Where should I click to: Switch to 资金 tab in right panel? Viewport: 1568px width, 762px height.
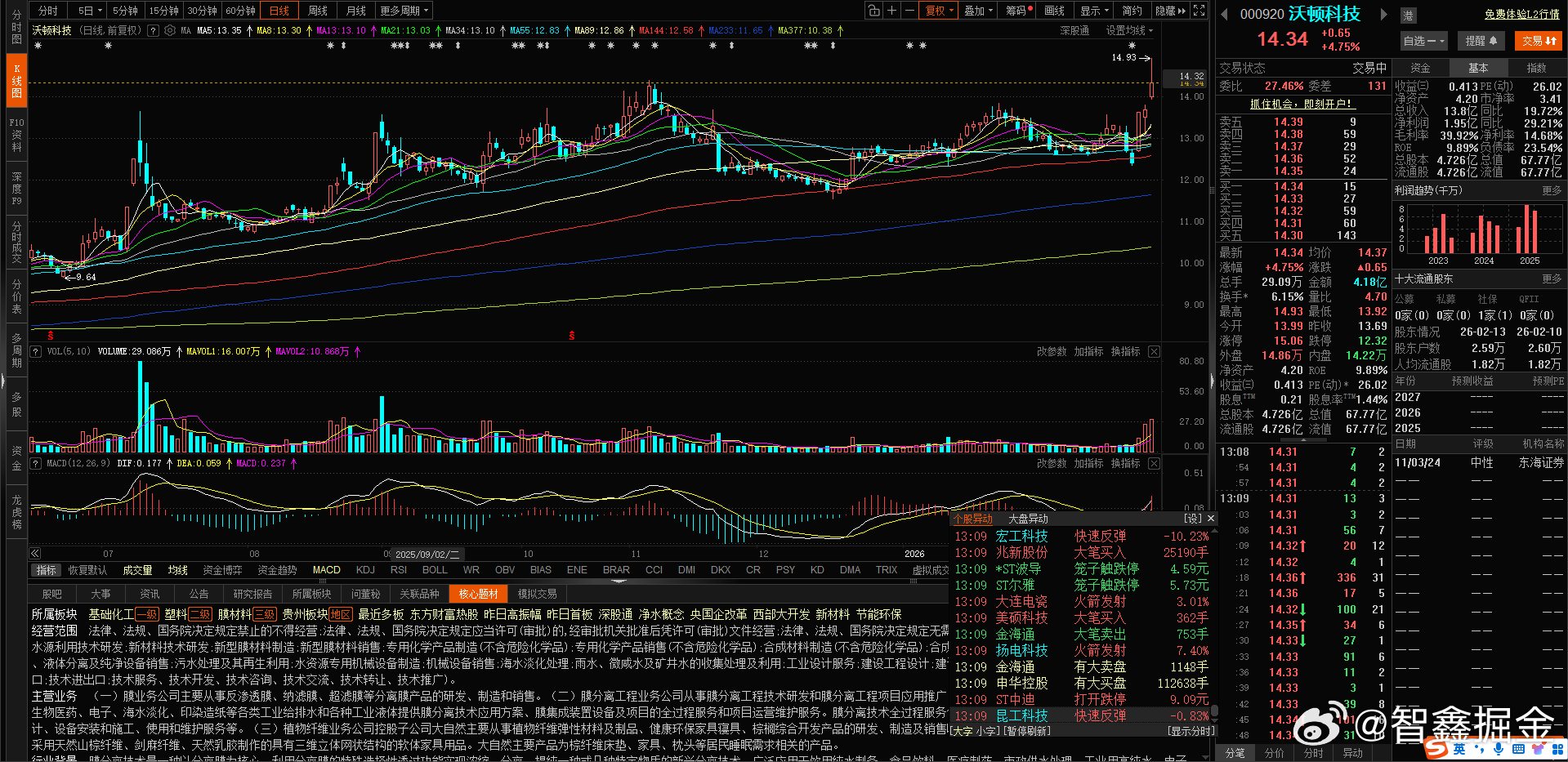coord(1420,68)
